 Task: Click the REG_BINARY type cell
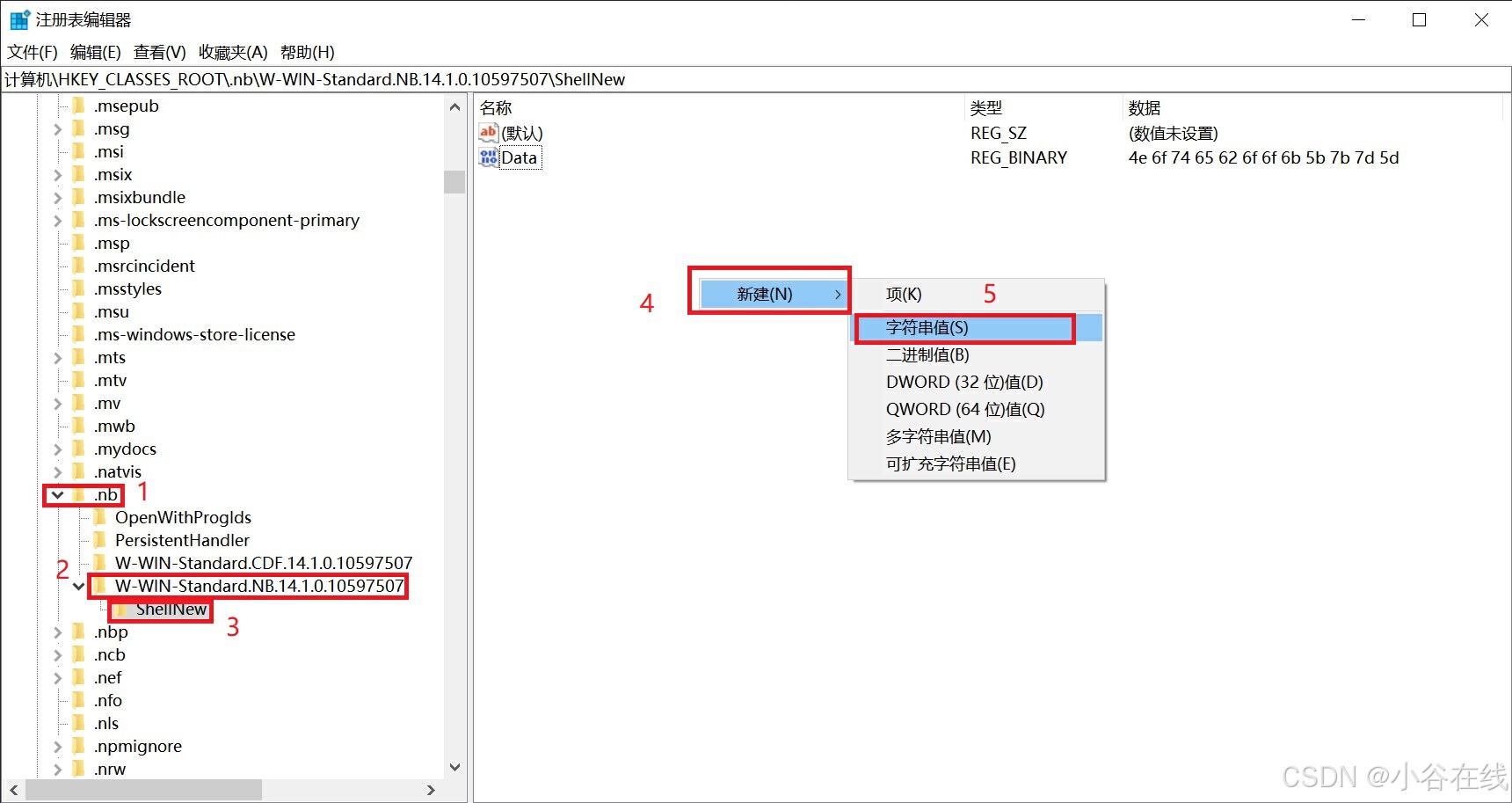pyautogui.click(x=1019, y=157)
